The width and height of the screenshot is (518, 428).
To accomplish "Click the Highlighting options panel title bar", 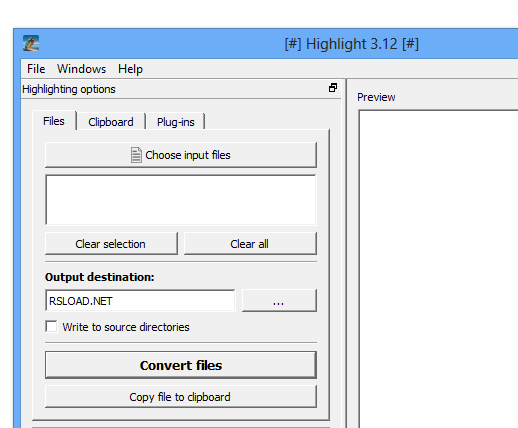I will [x=174, y=89].
